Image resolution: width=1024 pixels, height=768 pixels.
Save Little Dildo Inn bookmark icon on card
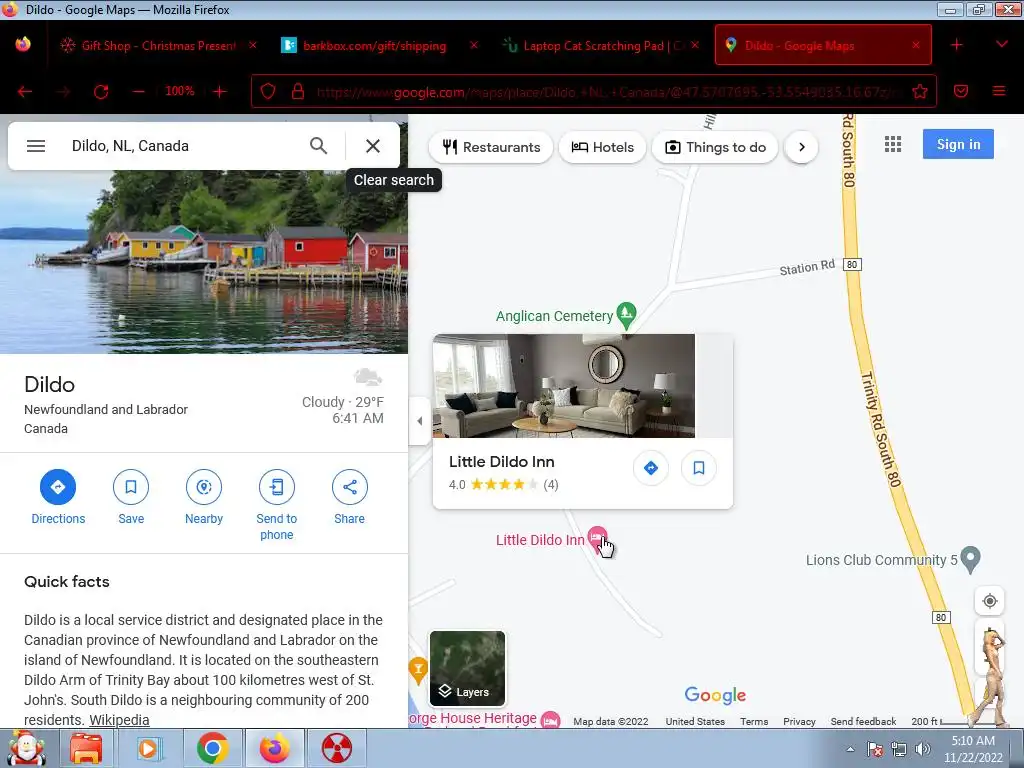(x=699, y=468)
